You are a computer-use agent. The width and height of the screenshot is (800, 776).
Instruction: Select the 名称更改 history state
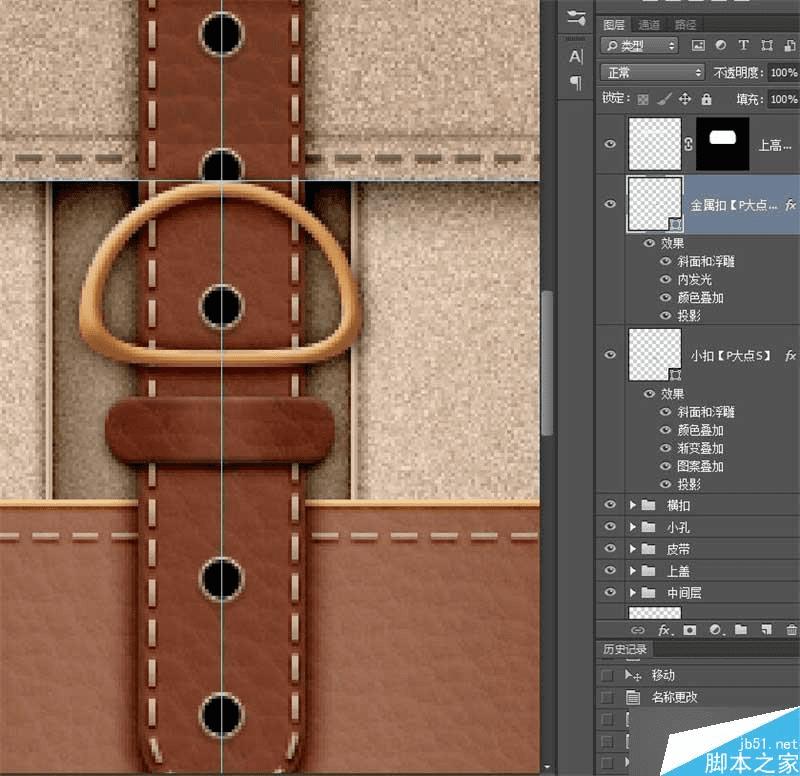click(x=676, y=697)
